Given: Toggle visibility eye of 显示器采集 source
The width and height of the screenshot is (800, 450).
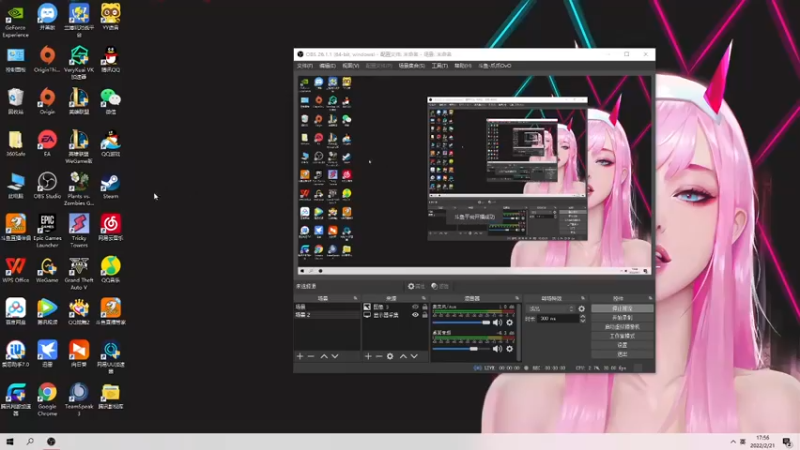Looking at the screenshot, I should [415, 315].
